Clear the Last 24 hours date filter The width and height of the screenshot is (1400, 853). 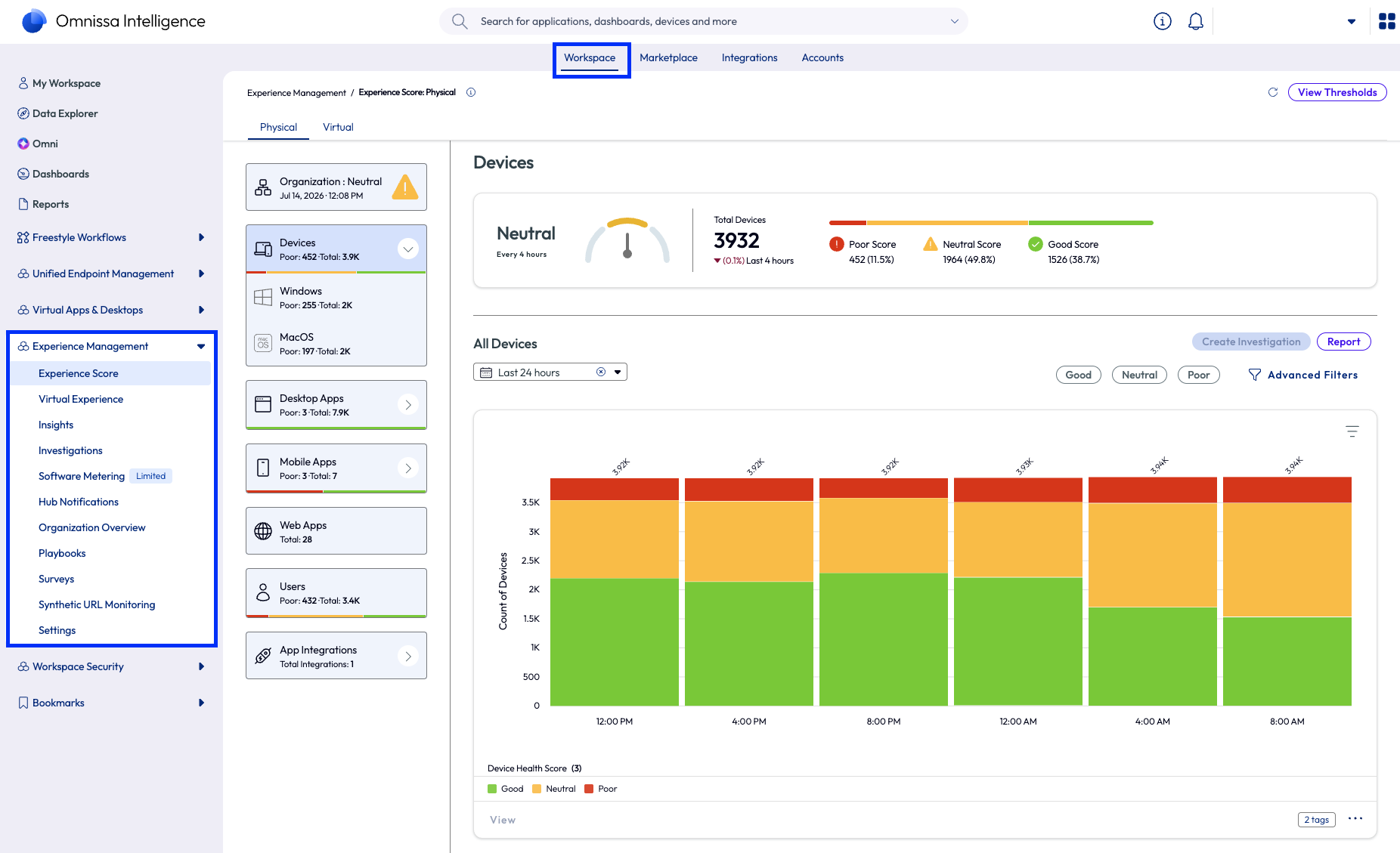click(x=601, y=372)
